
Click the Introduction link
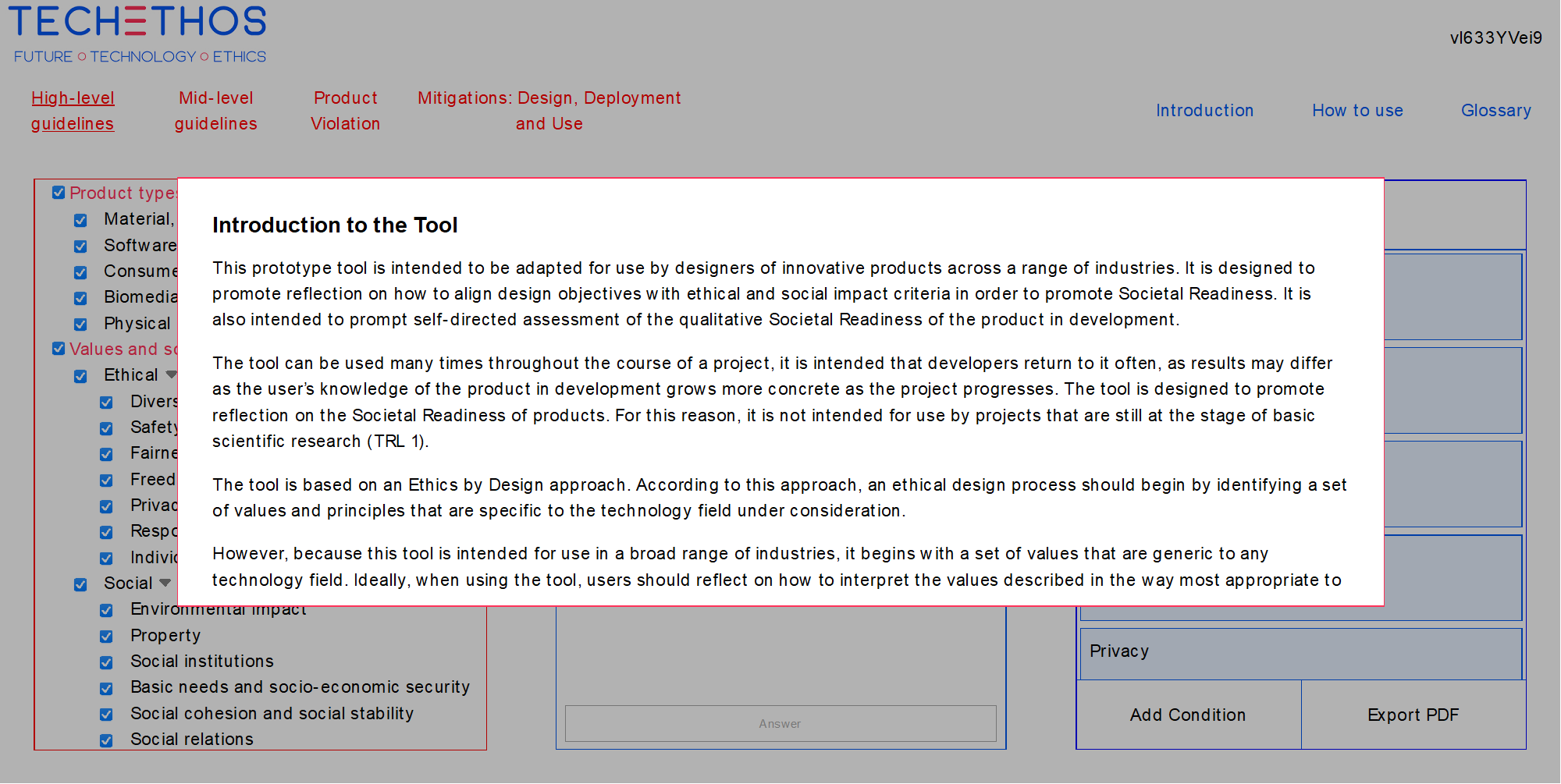coord(1204,111)
